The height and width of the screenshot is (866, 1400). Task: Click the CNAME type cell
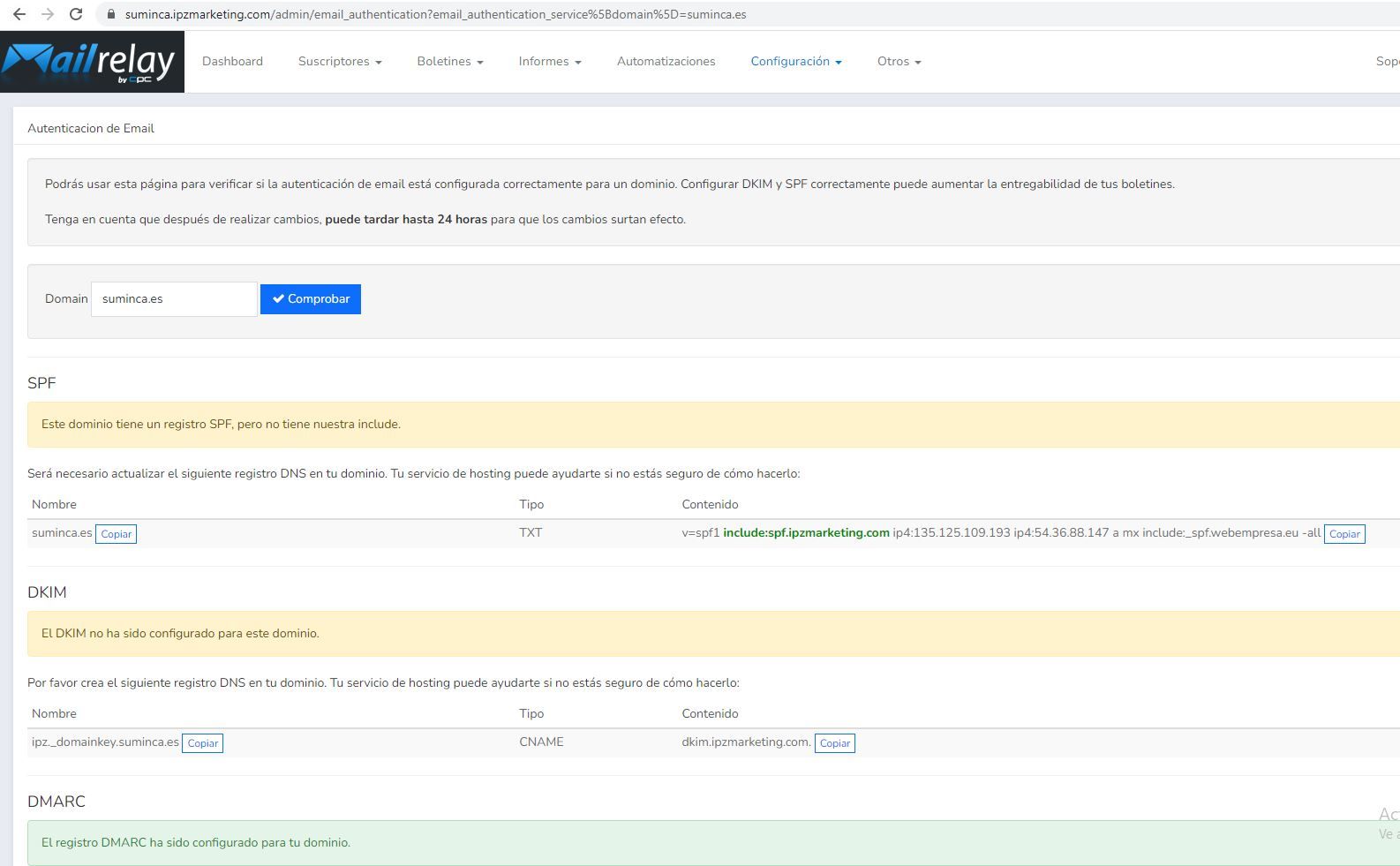tap(541, 742)
